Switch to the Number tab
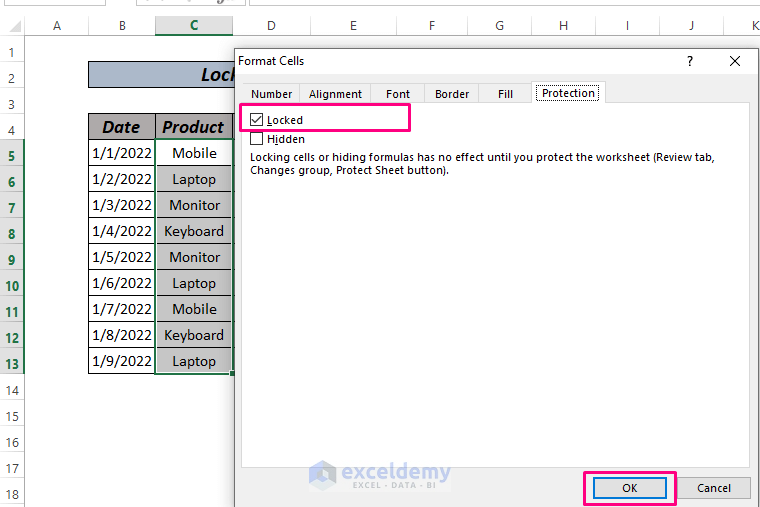The width and height of the screenshot is (760, 507). pyautogui.click(x=271, y=94)
